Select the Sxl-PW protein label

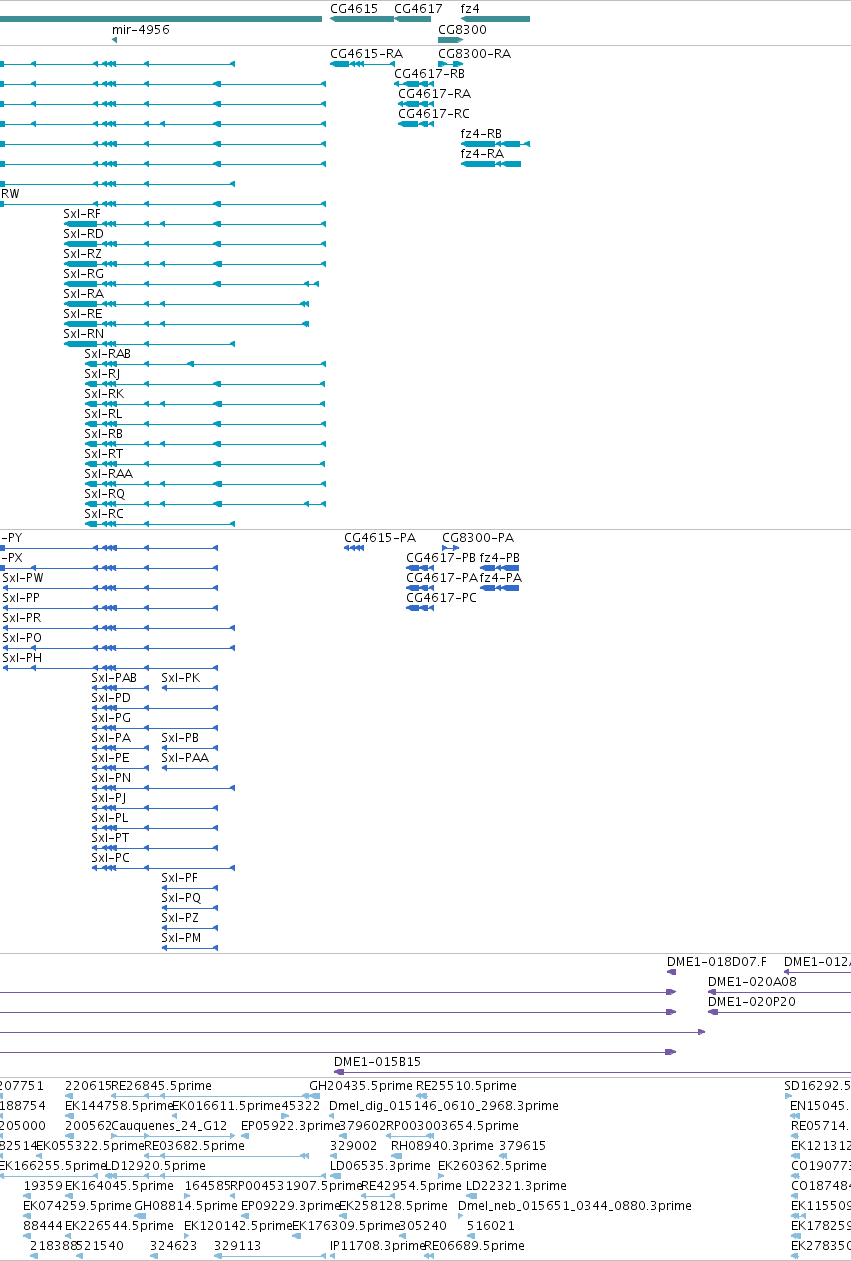(23, 578)
